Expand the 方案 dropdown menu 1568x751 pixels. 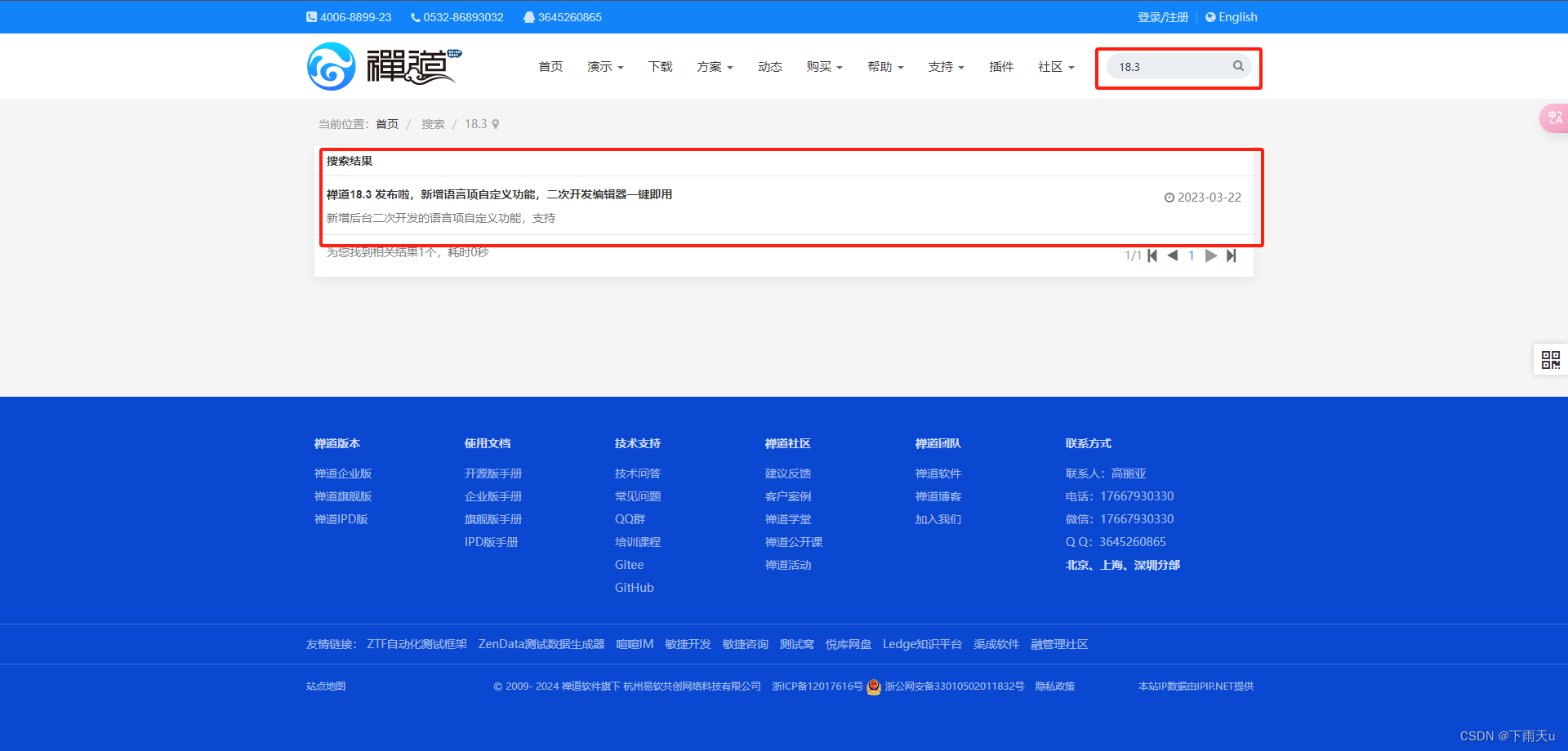715,67
